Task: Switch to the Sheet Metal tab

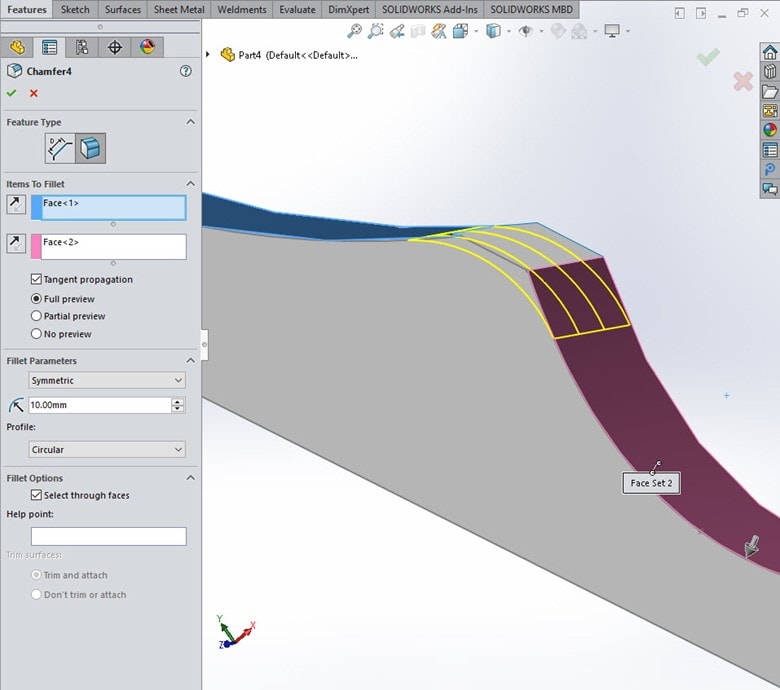Action: point(178,10)
